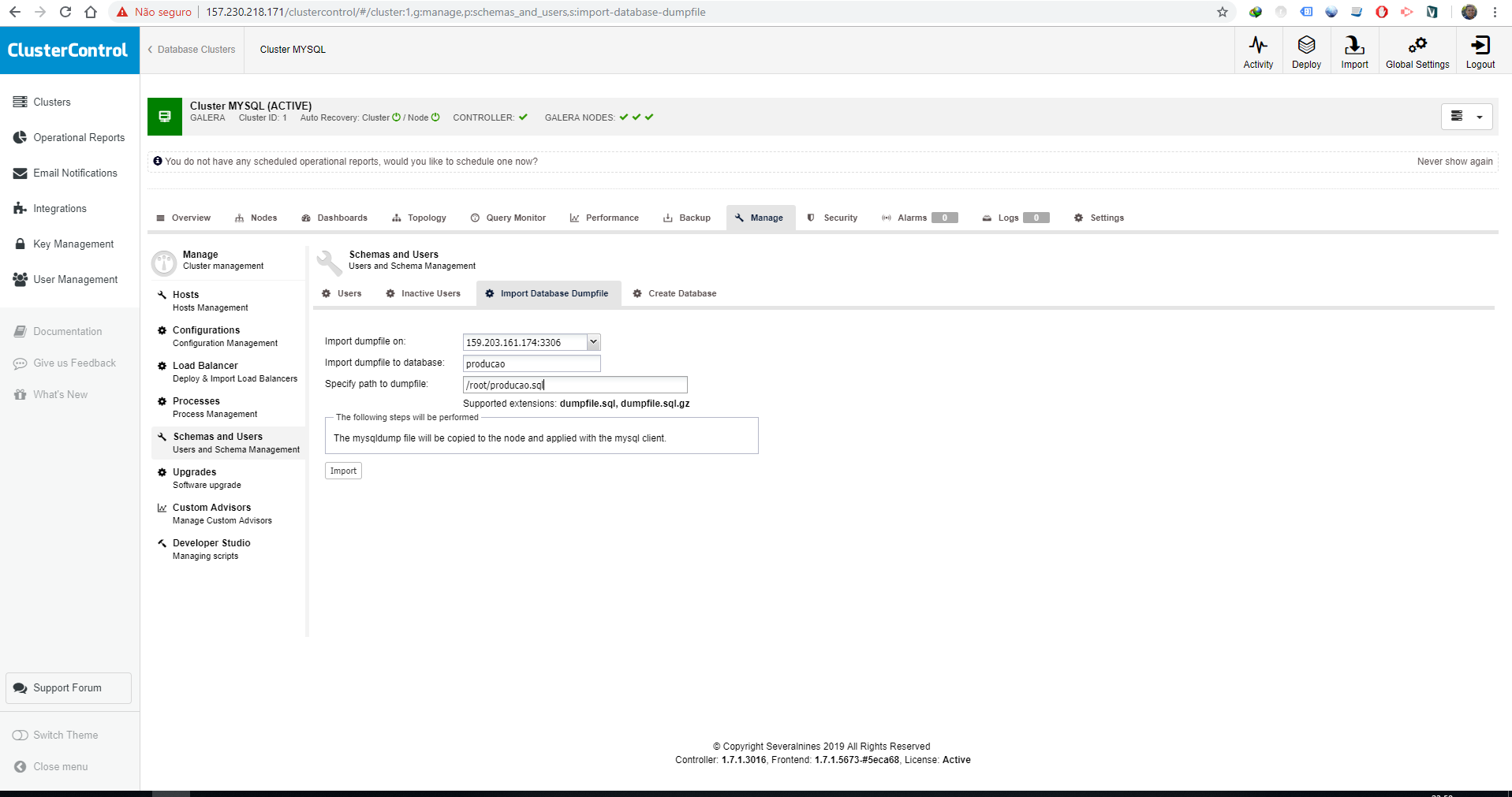Open the cluster actions dropdown near top right
1512x797 pixels.
1465,116
